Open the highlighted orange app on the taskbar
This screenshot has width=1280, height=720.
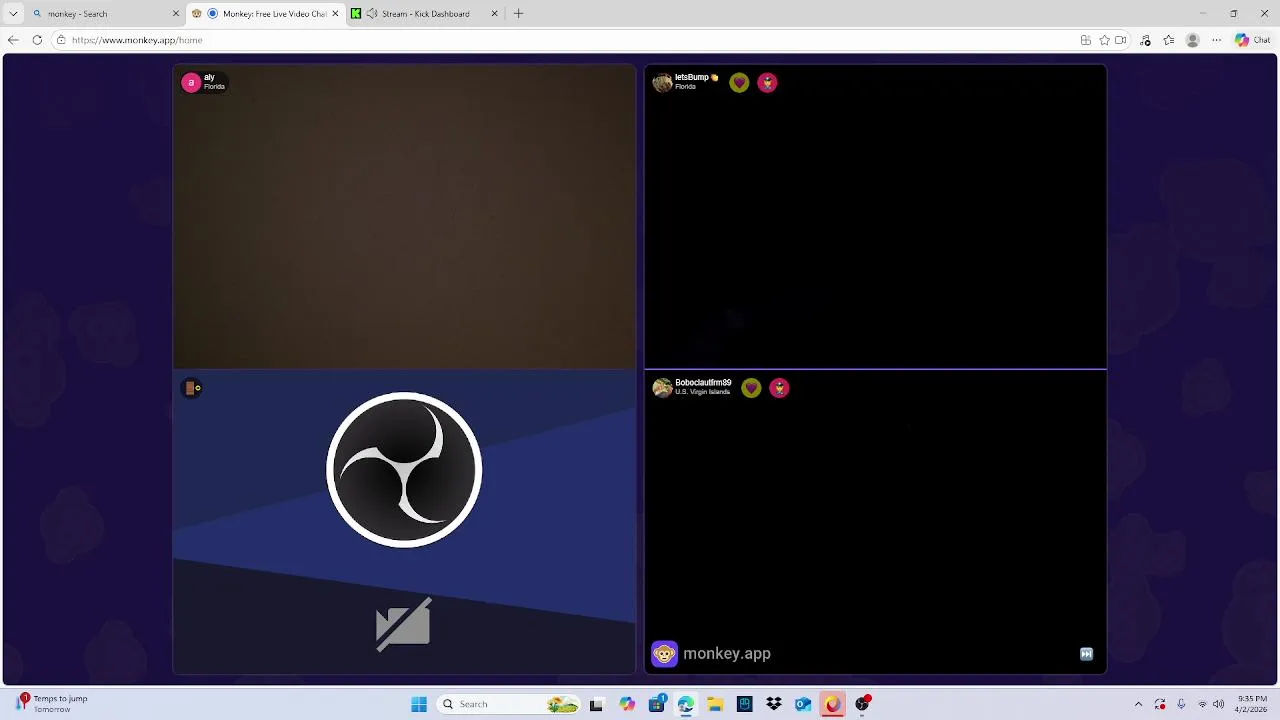coord(833,704)
